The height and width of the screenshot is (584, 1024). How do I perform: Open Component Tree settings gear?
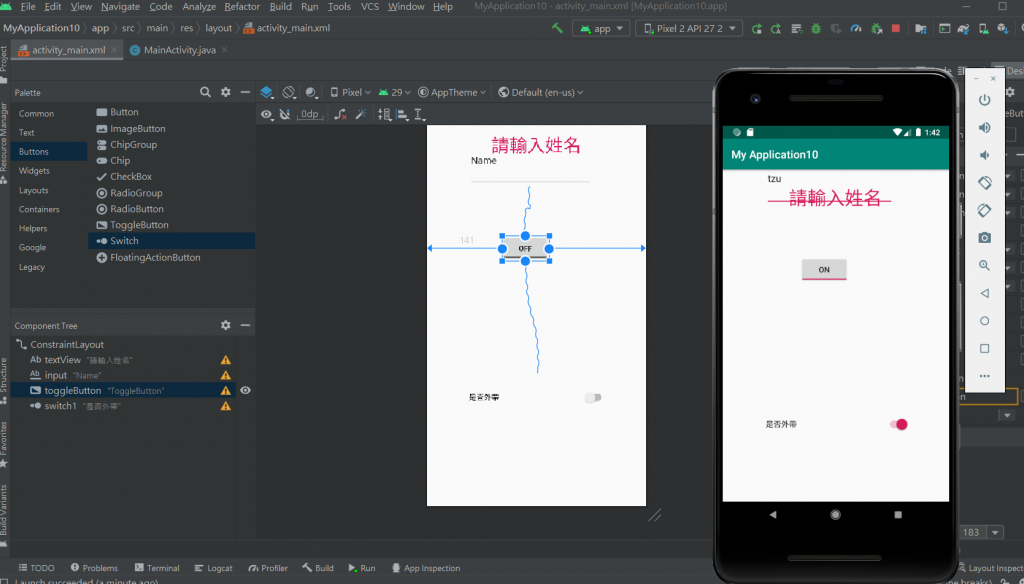pos(225,325)
